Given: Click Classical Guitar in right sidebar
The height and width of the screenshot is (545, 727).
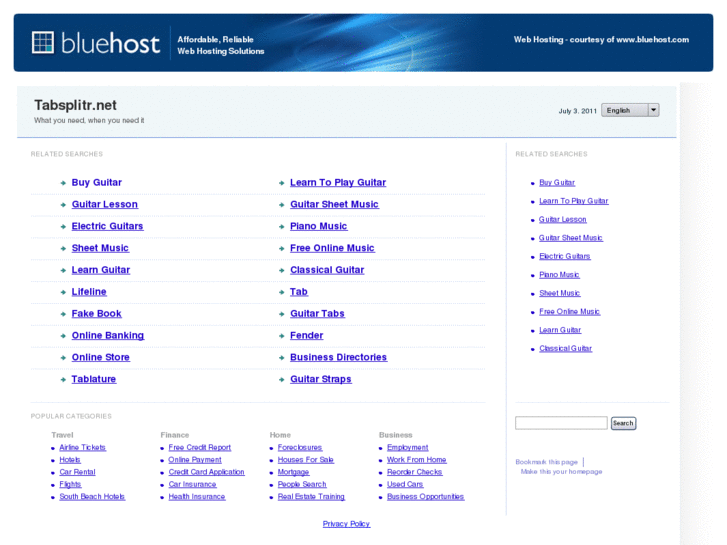Looking at the screenshot, I should 566,348.
